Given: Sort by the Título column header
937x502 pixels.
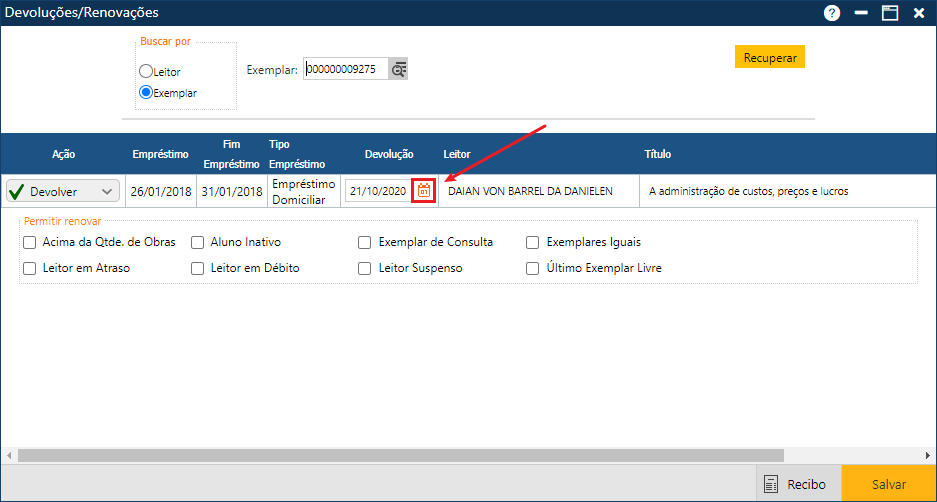Looking at the screenshot, I should [657, 154].
